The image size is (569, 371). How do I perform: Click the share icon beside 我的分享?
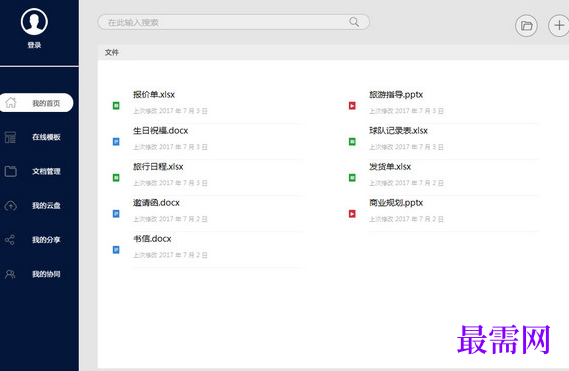click(10, 240)
